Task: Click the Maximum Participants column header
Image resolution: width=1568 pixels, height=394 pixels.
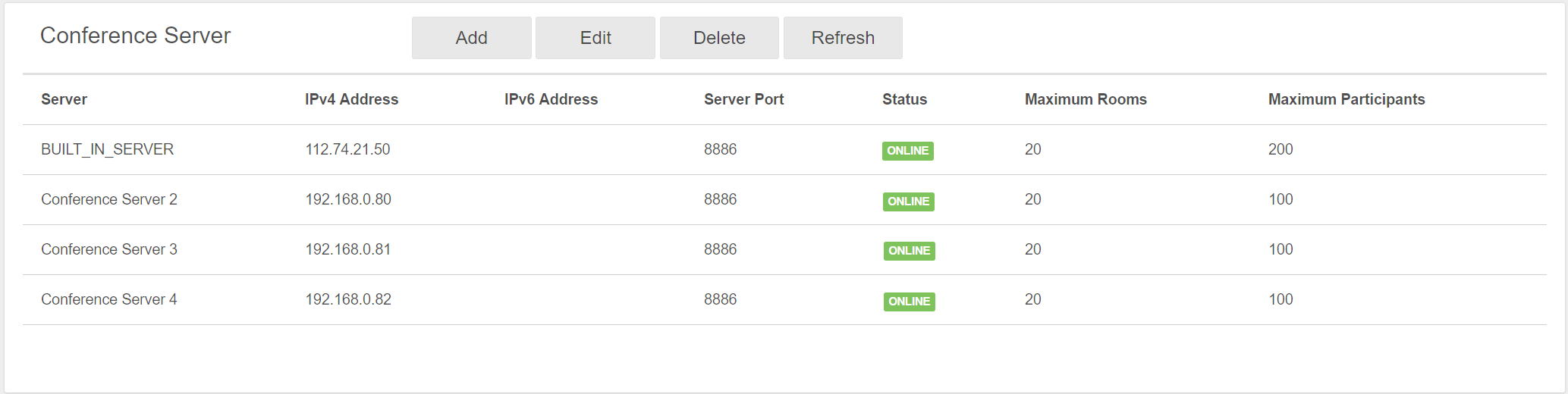Action: click(1346, 99)
